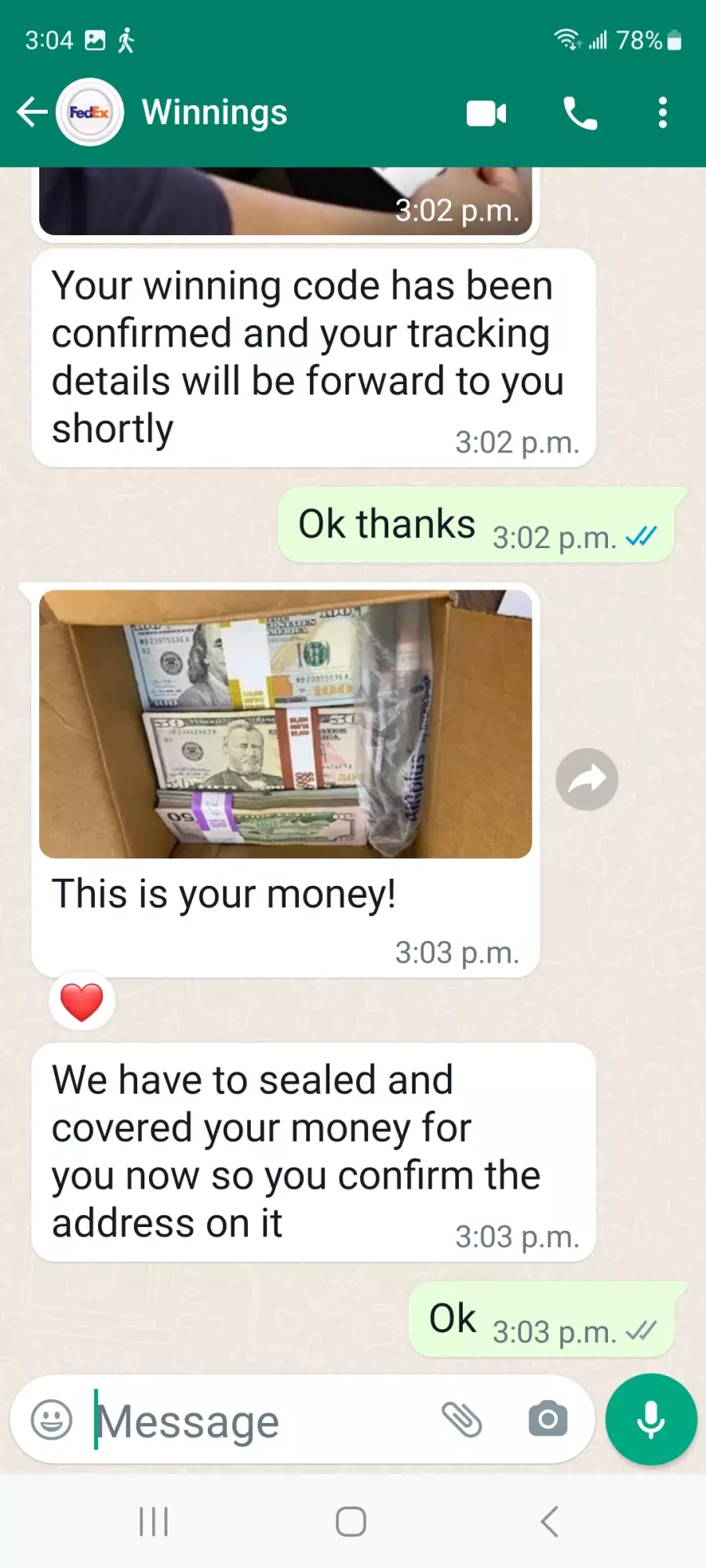This screenshot has height=1568, width=706.
Task: Tap the heart reaction on photo
Action: click(x=82, y=1002)
